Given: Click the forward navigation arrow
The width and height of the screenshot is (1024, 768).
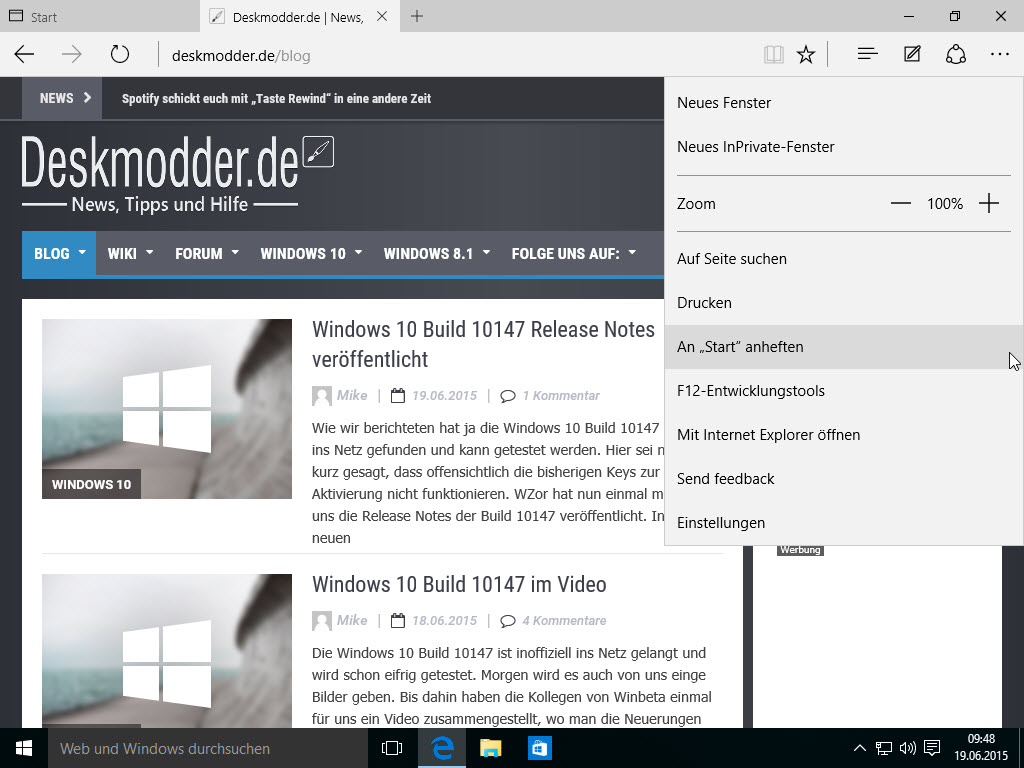Looking at the screenshot, I should [72, 54].
